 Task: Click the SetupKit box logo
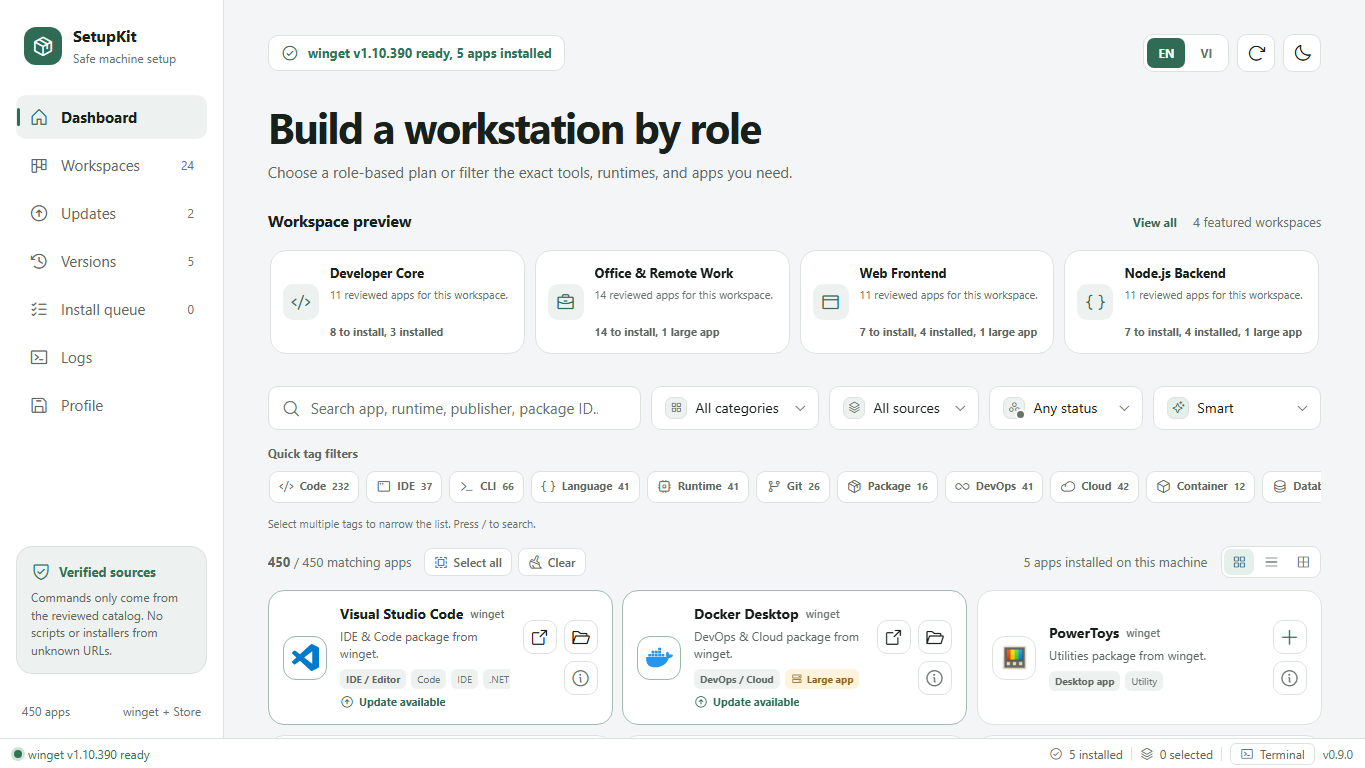(x=43, y=46)
